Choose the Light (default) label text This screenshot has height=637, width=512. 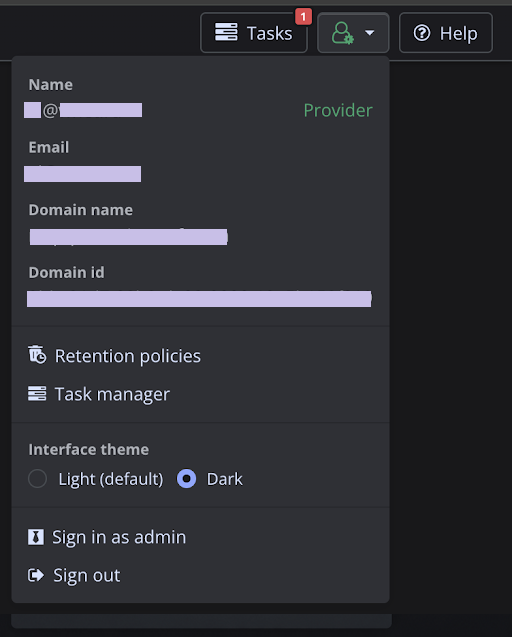[x=111, y=479]
